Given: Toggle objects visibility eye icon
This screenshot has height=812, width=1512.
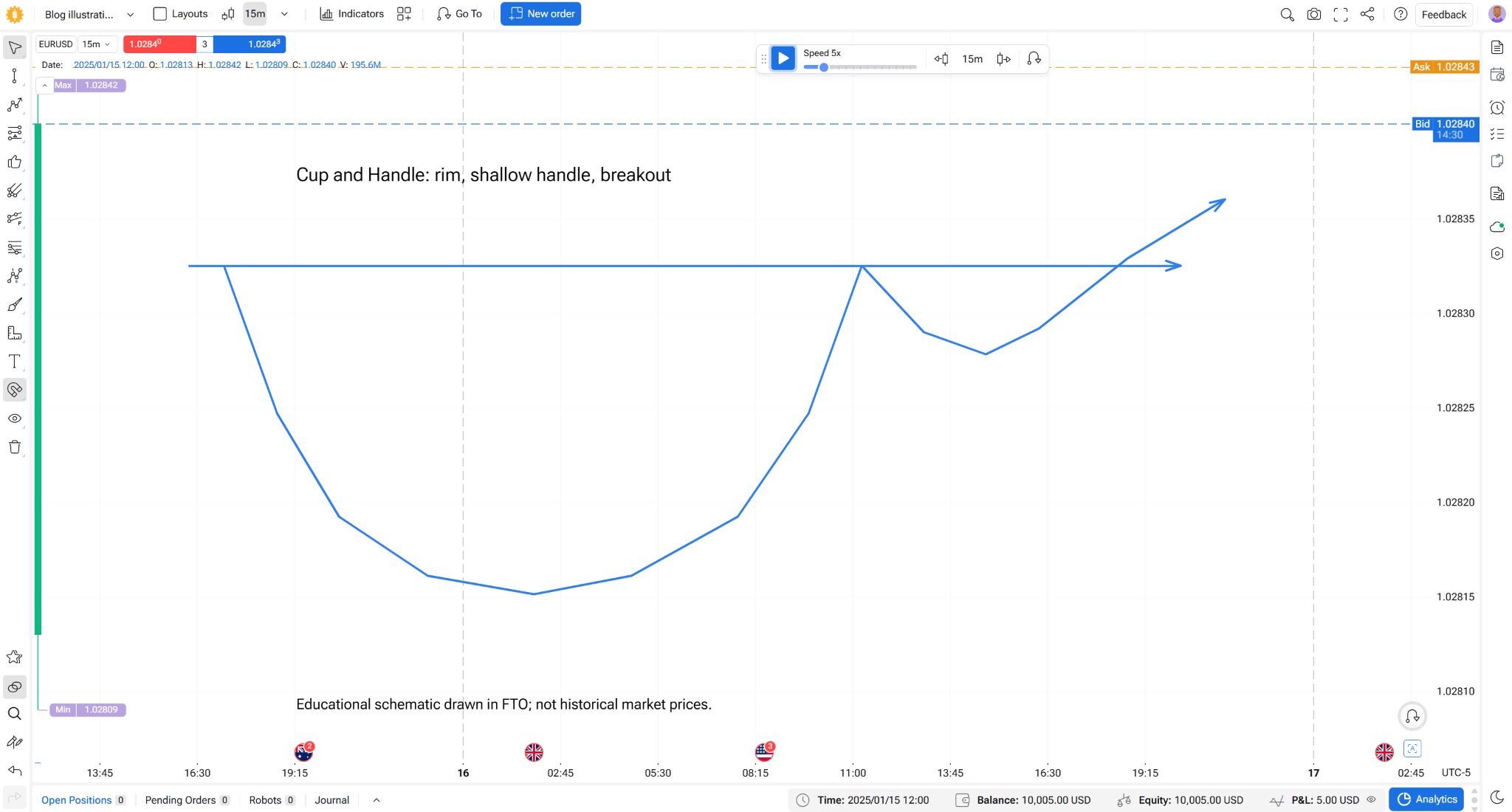Looking at the screenshot, I should click(x=15, y=419).
